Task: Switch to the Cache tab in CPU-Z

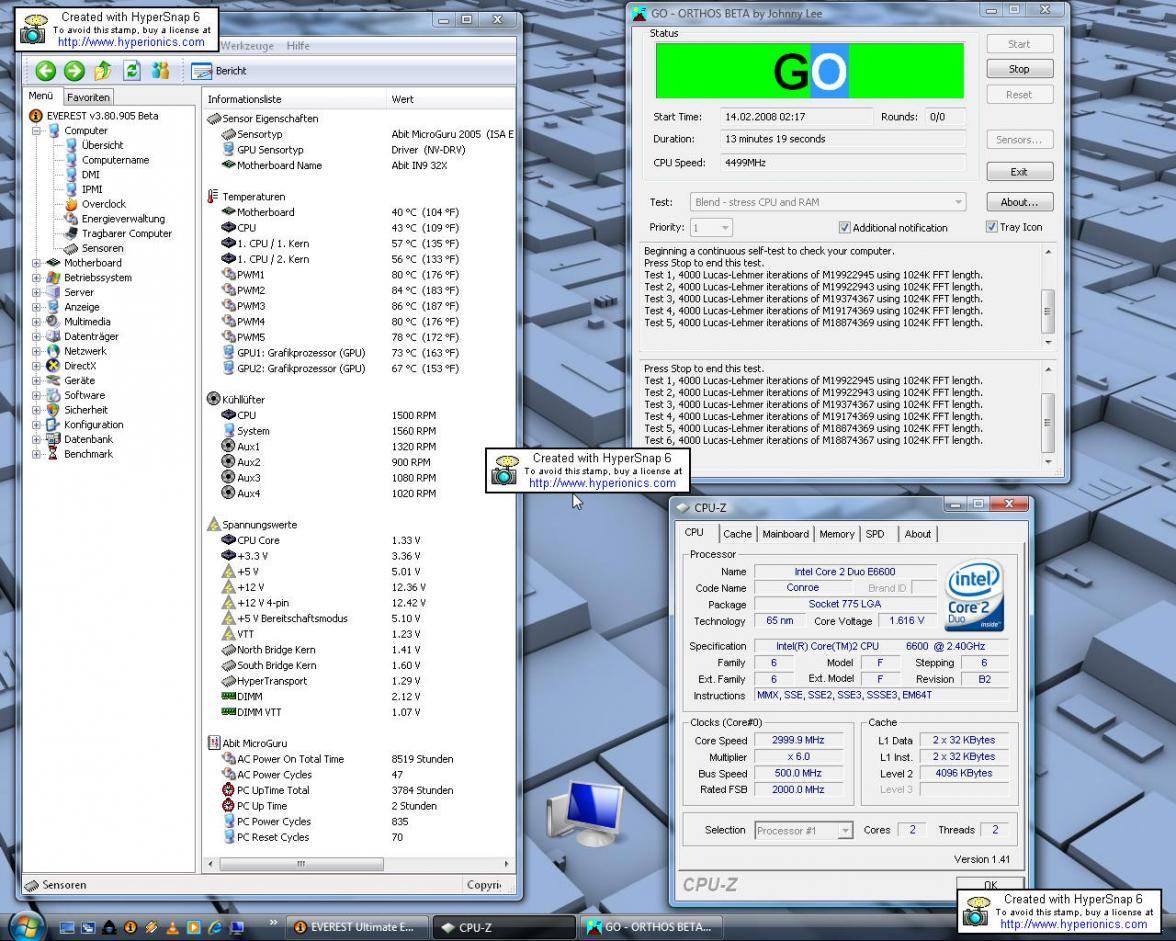Action: point(737,534)
